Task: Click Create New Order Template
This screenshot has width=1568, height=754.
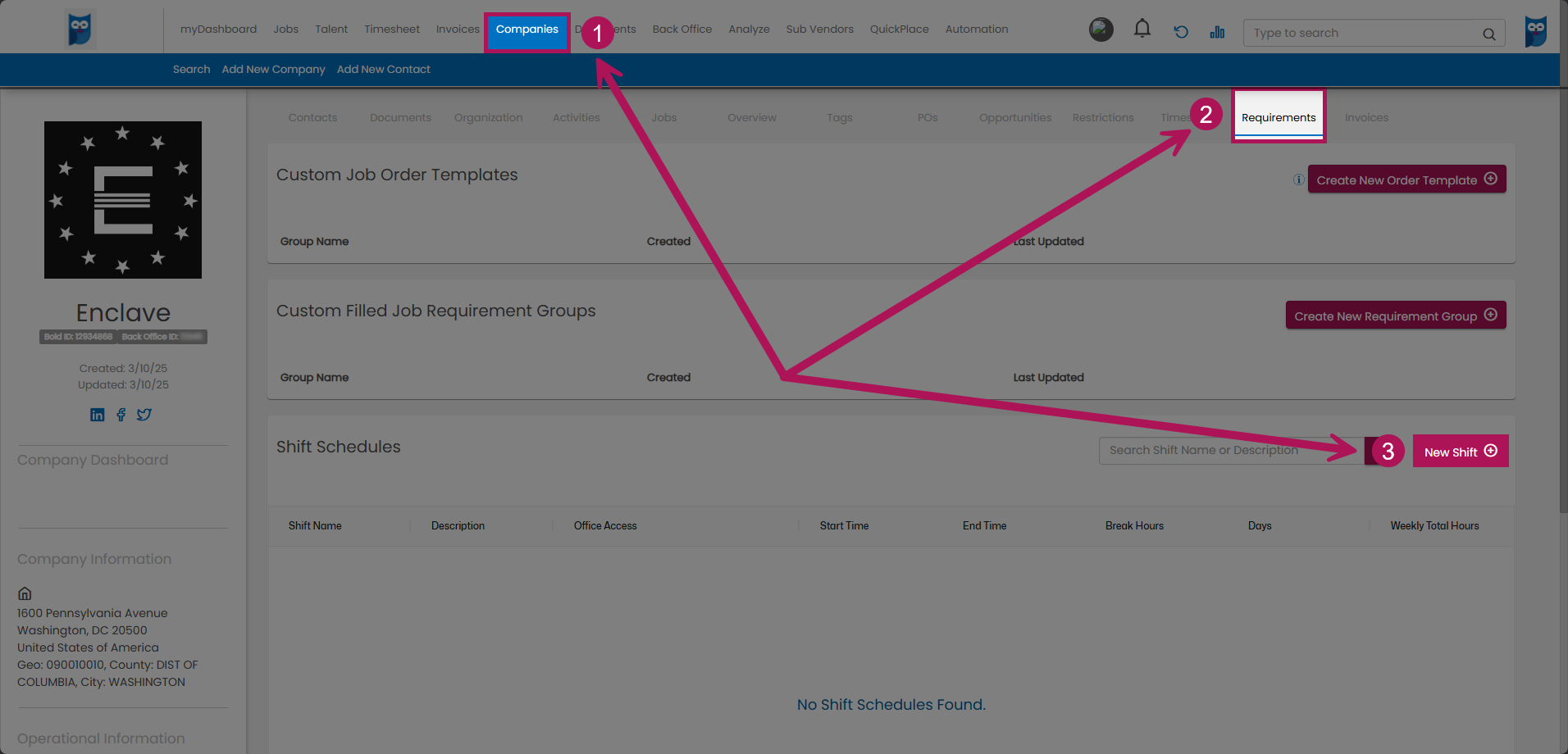Action: pos(1406,179)
